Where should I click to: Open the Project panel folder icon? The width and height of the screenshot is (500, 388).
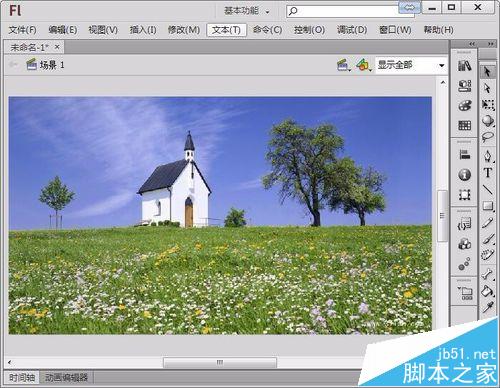coord(465,293)
